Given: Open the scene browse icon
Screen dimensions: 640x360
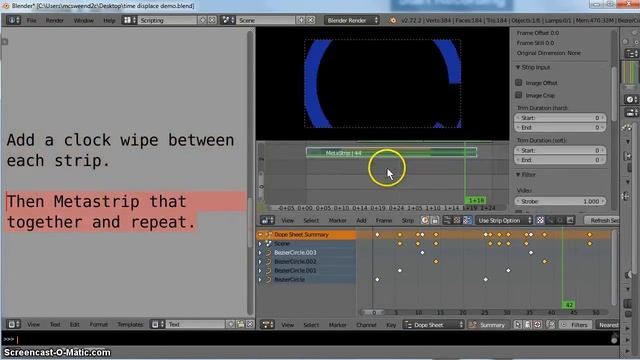Looking at the screenshot, I should pos(227,20).
